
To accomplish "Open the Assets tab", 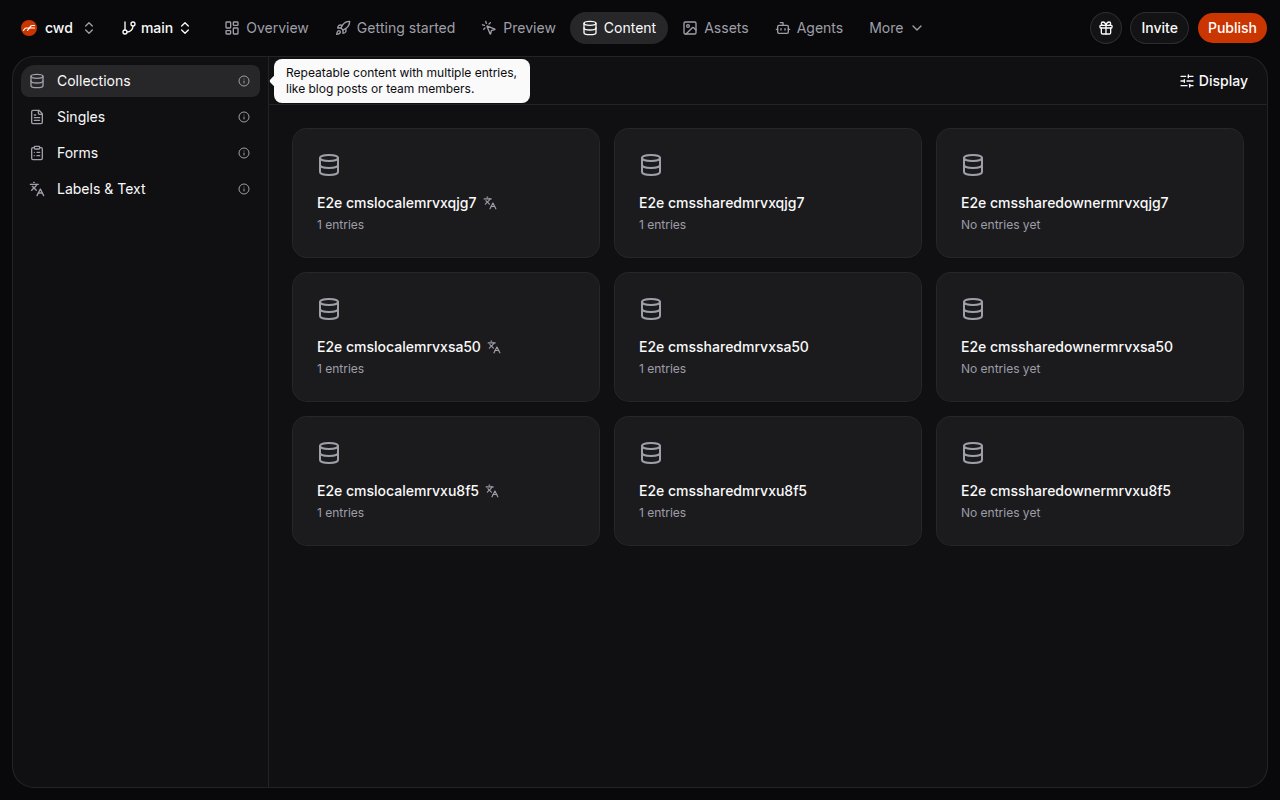I will [x=715, y=28].
